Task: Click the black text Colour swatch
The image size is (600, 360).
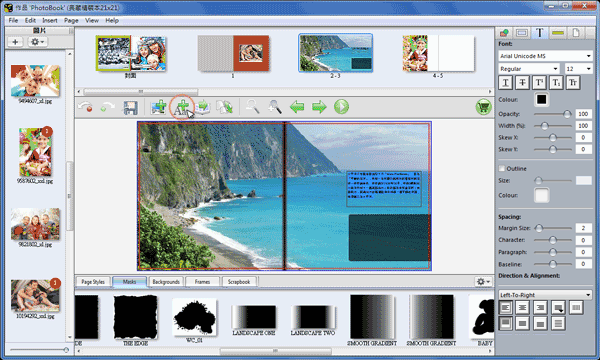Action: coord(541,99)
